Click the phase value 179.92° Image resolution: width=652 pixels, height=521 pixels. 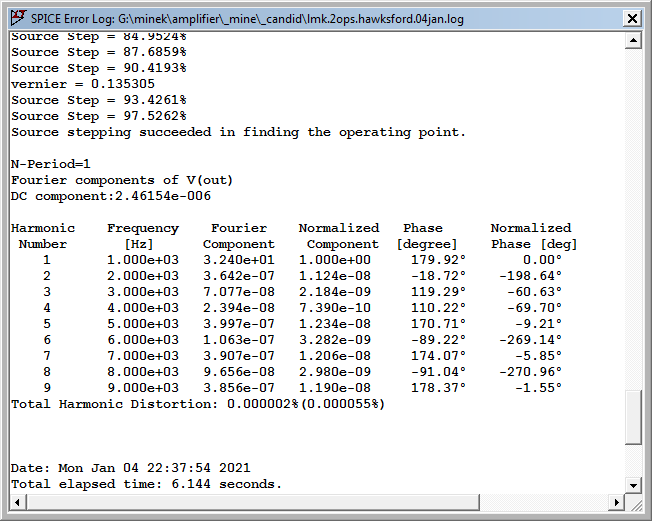pos(438,260)
